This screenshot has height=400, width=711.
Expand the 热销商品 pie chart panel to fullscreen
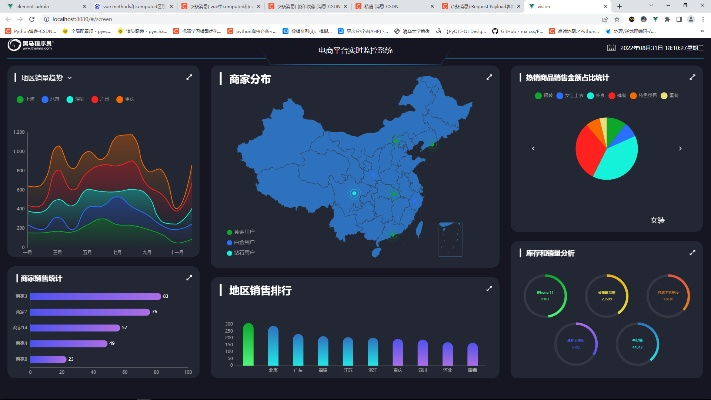point(692,77)
